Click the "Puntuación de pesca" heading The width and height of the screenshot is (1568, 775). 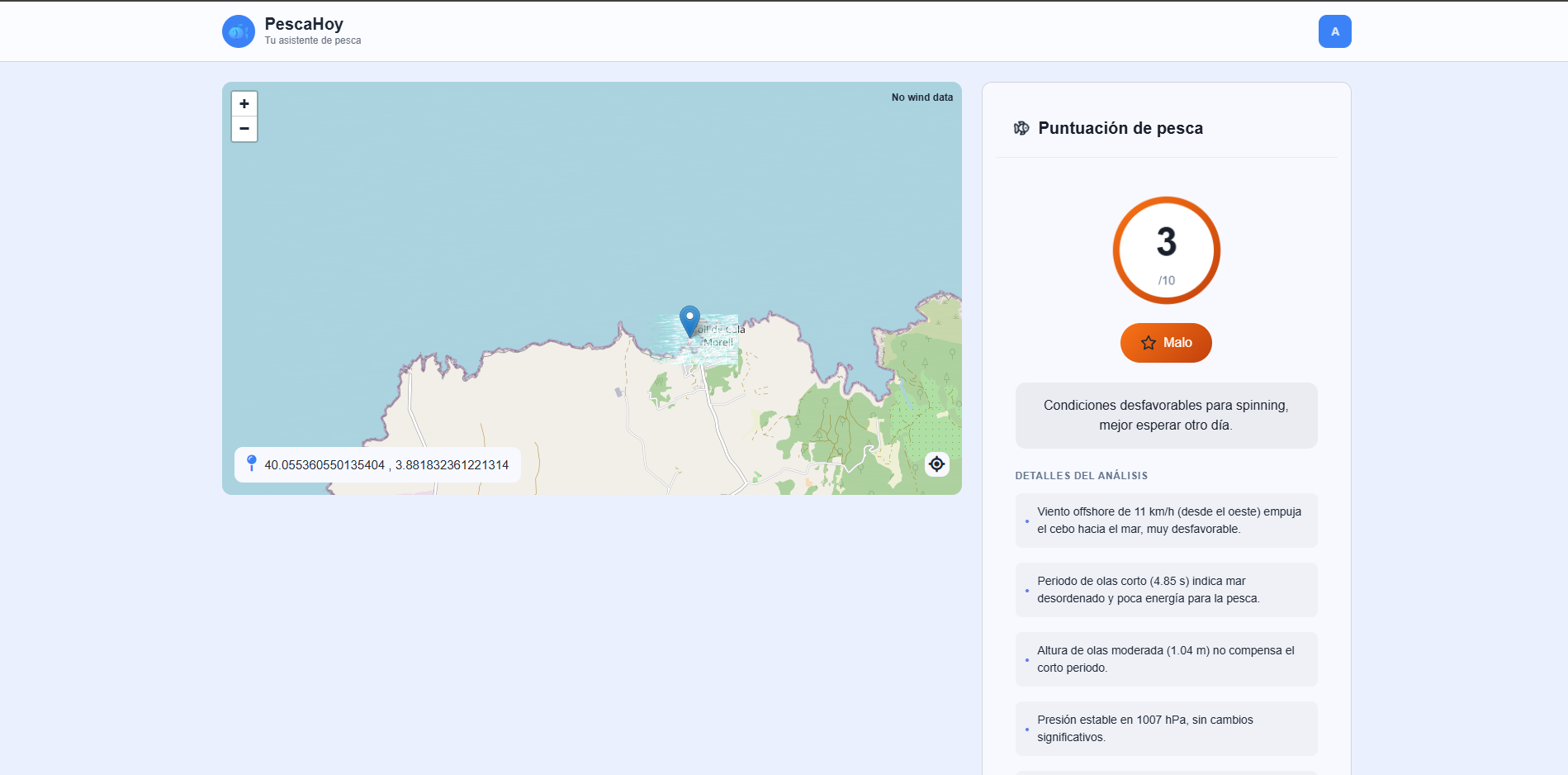click(1120, 128)
